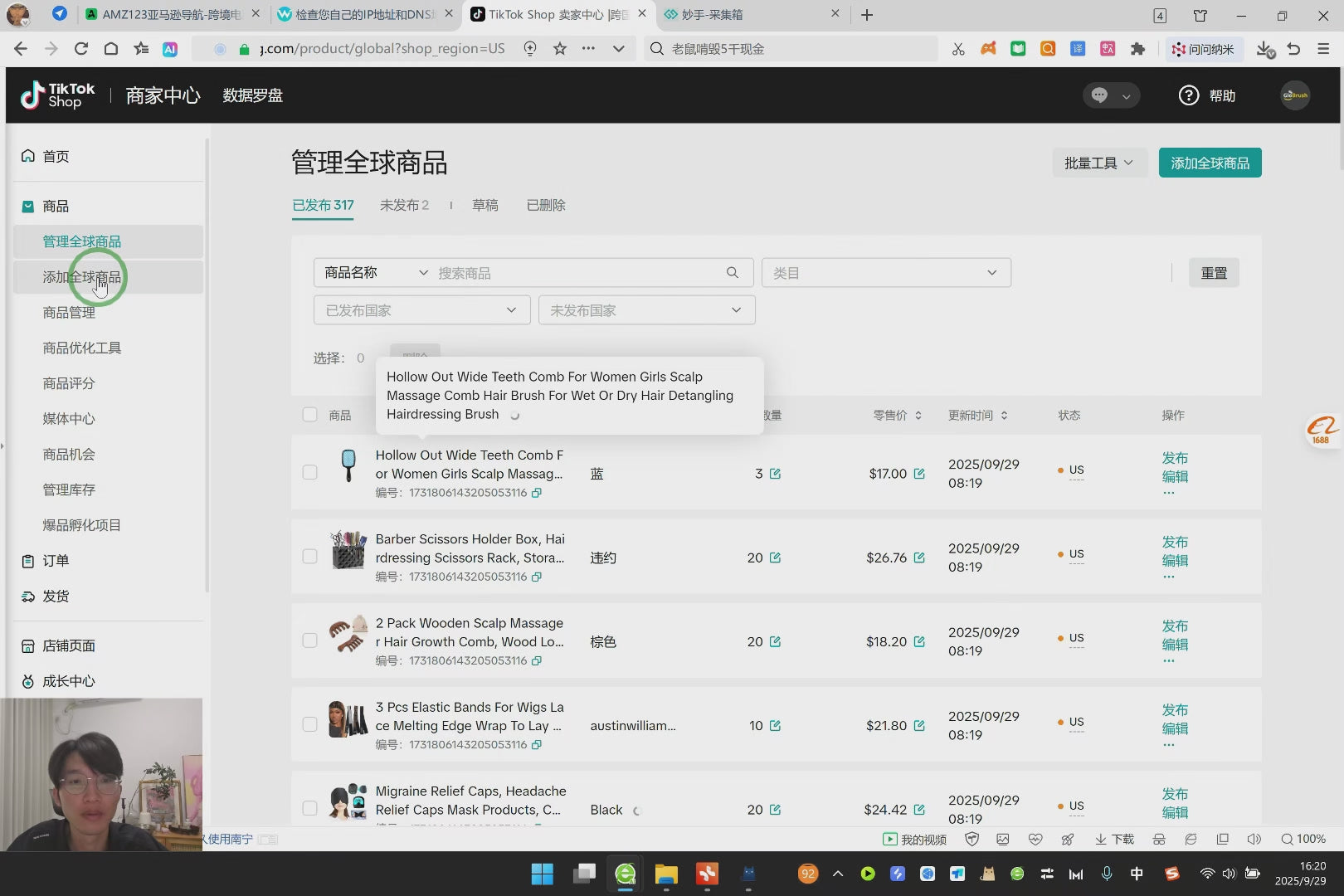The height and width of the screenshot is (896, 1344).
Task: Select the Barber Scissors Holder Box checkbox
Action: click(x=310, y=557)
